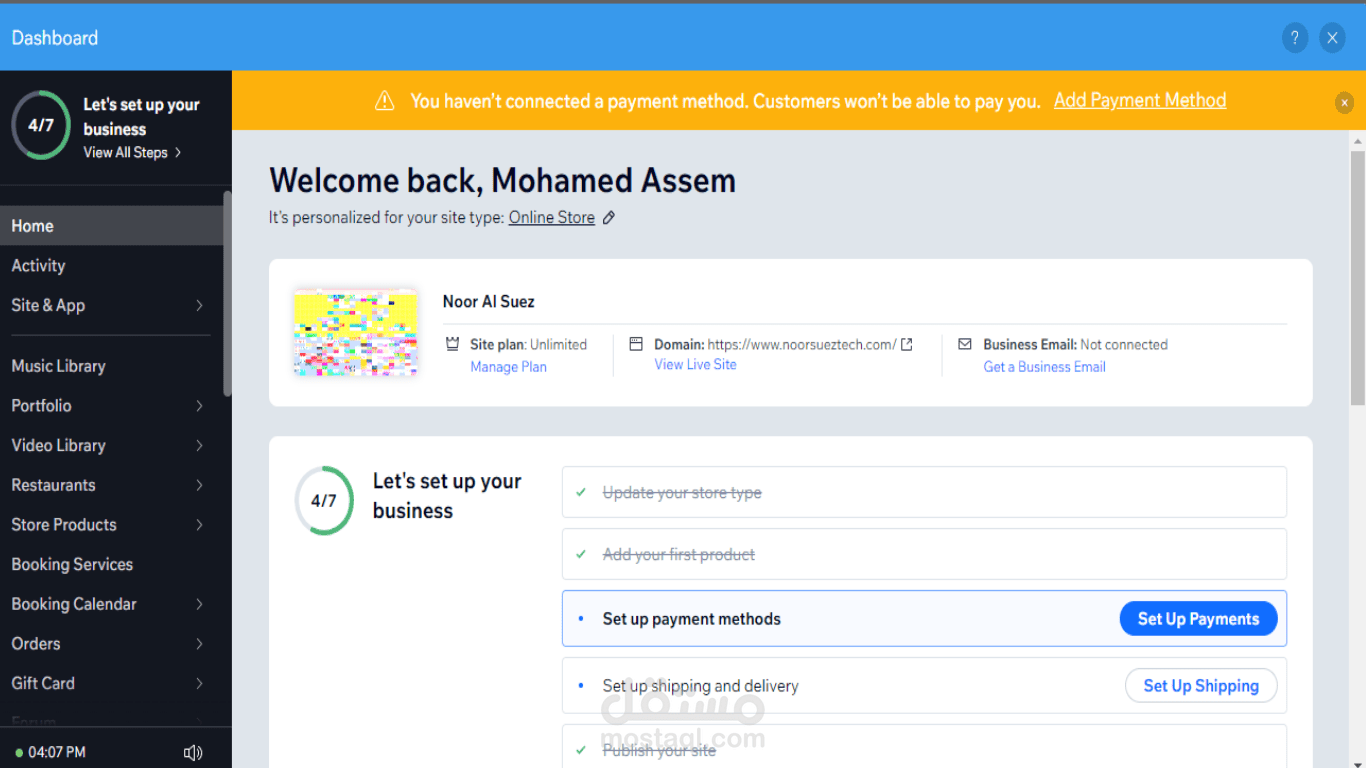
Task: Click the warning triangle icon in banner
Action: [x=384, y=101]
